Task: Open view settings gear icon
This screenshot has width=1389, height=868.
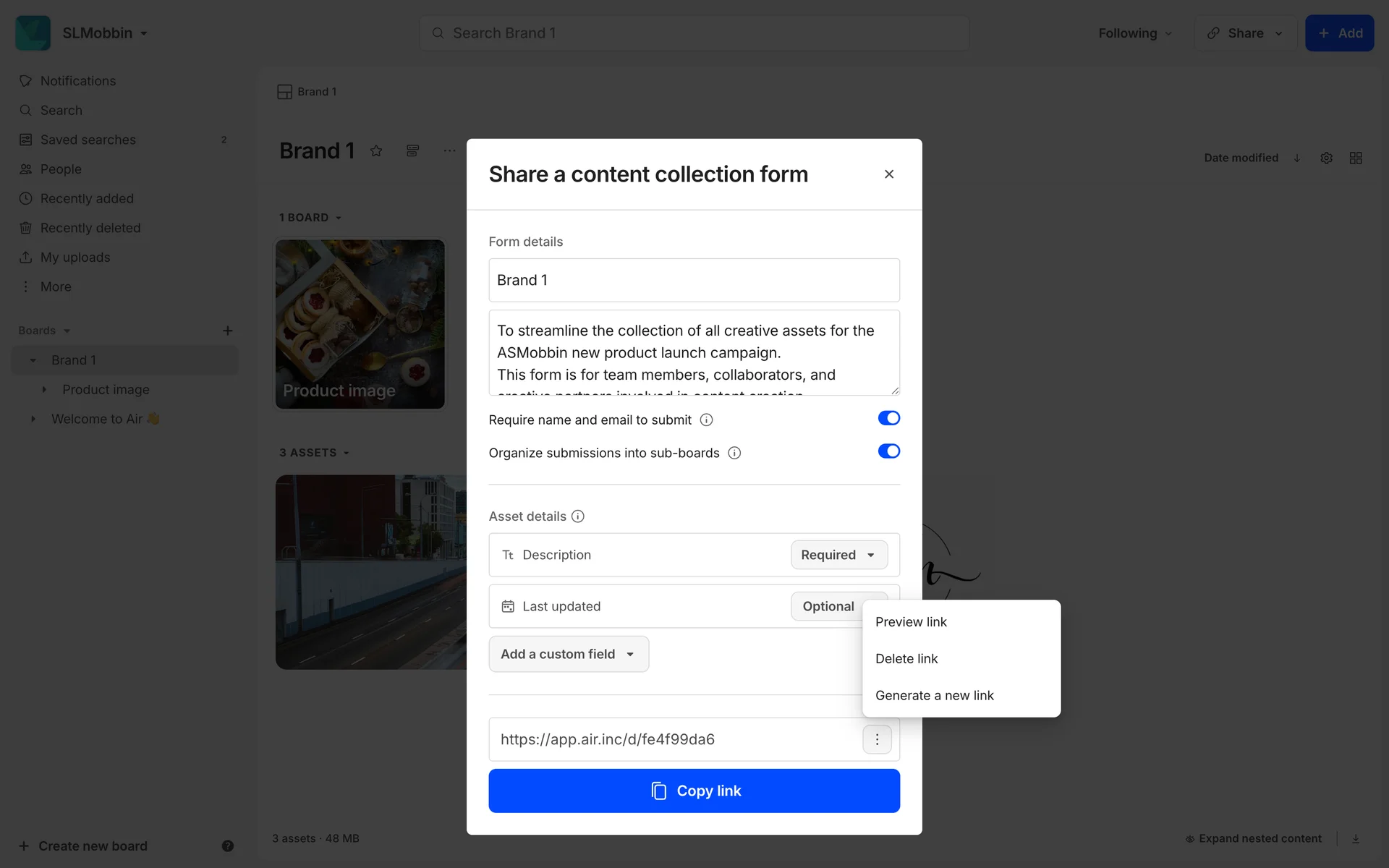Action: (1326, 158)
